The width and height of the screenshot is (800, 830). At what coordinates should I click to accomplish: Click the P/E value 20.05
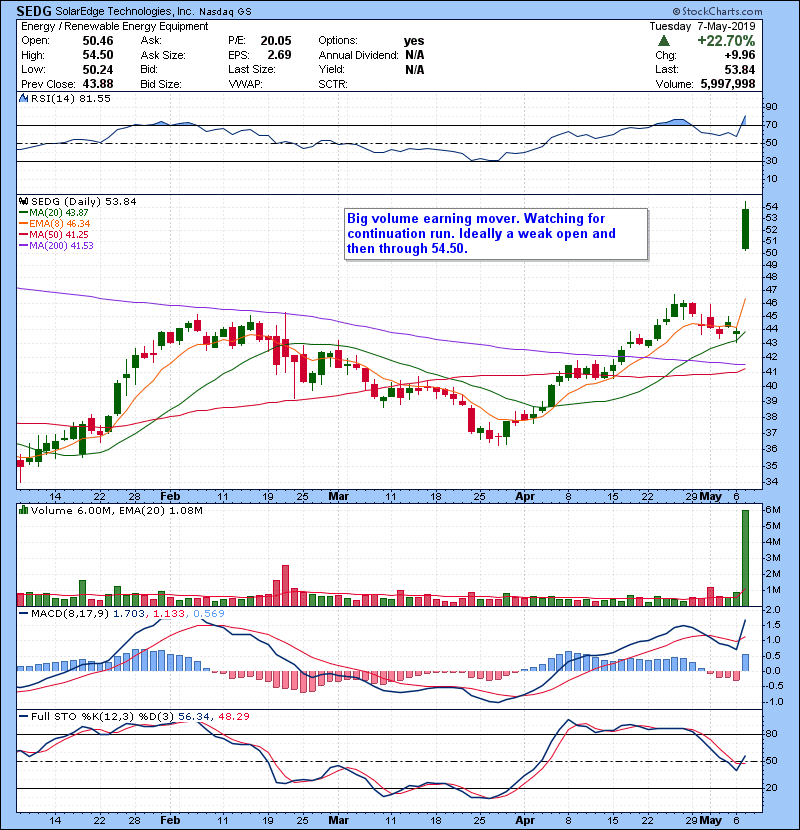click(x=276, y=41)
